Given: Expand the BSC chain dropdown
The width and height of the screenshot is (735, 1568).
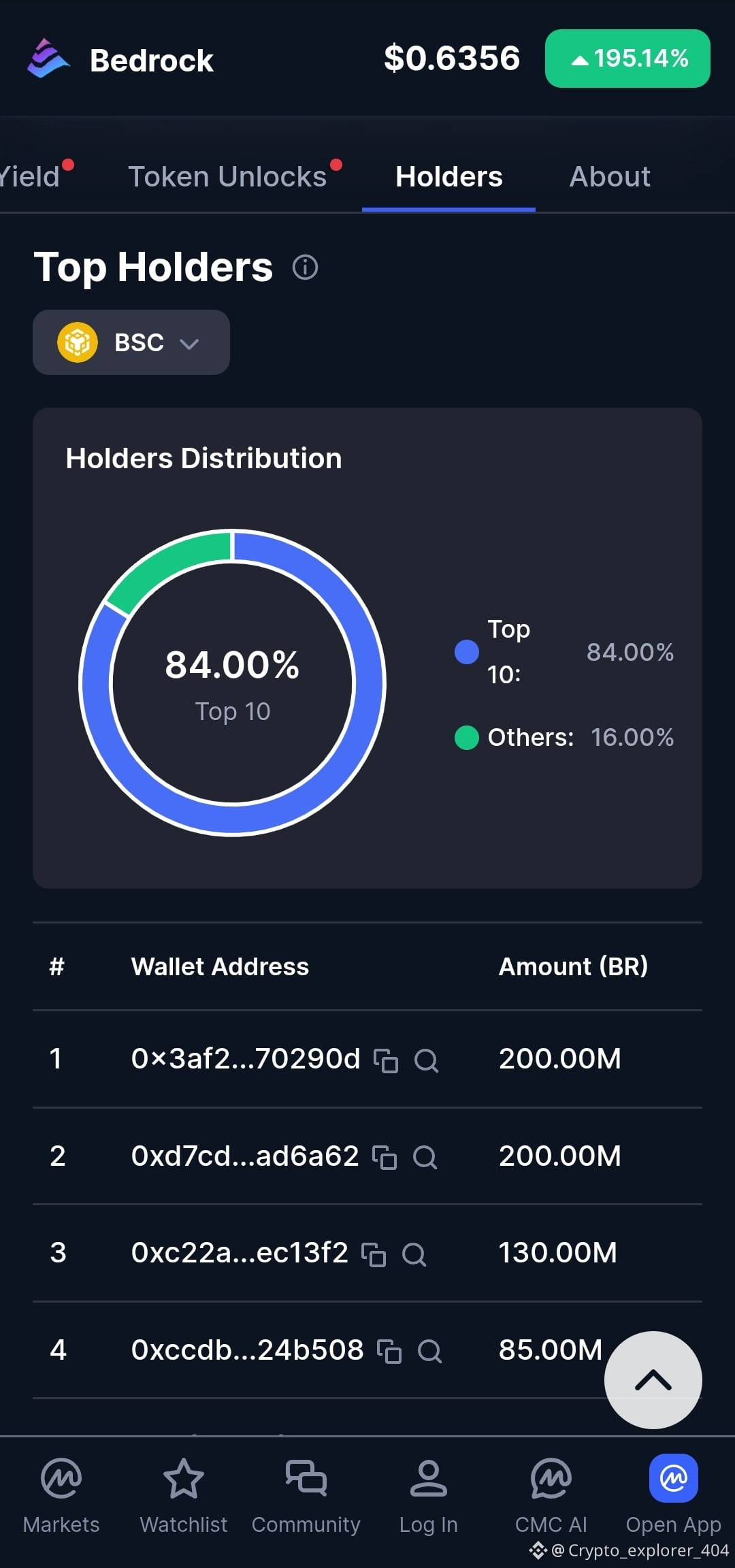Looking at the screenshot, I should [x=131, y=342].
